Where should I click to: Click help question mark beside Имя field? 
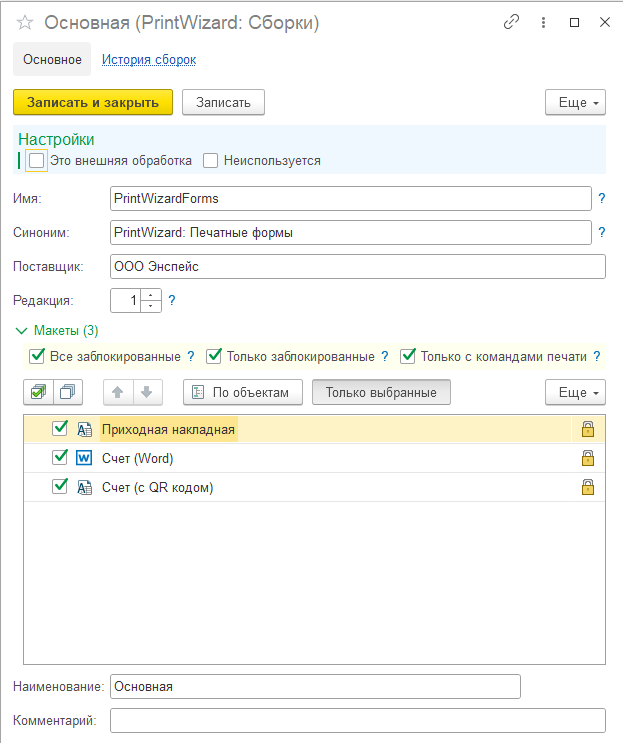601,198
